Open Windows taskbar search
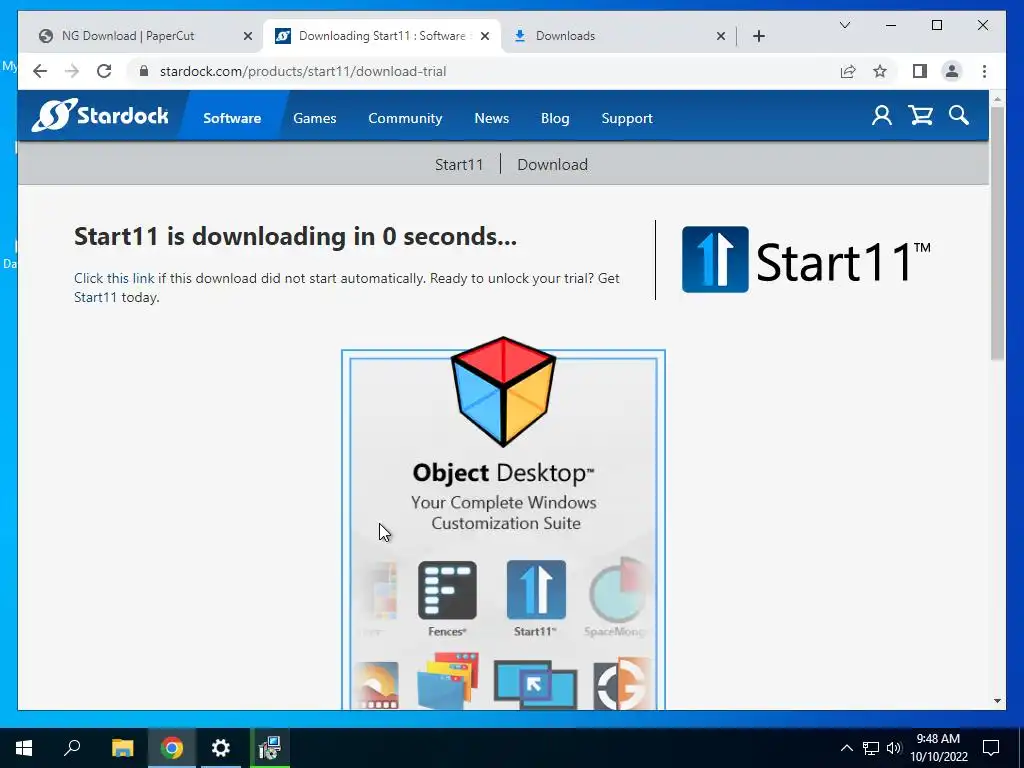The image size is (1024, 768). [x=72, y=748]
